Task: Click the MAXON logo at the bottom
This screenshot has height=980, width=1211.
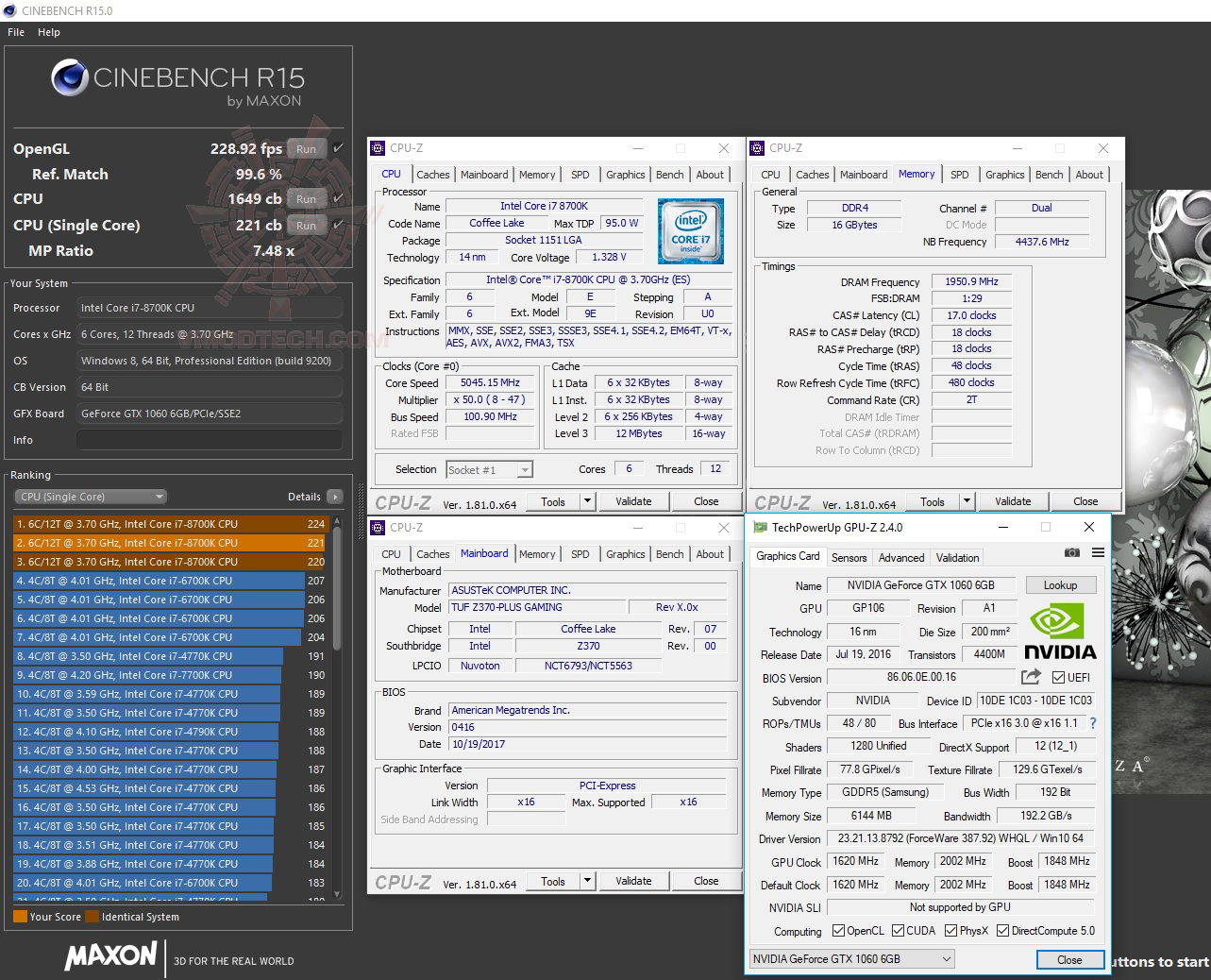Action: [109, 956]
